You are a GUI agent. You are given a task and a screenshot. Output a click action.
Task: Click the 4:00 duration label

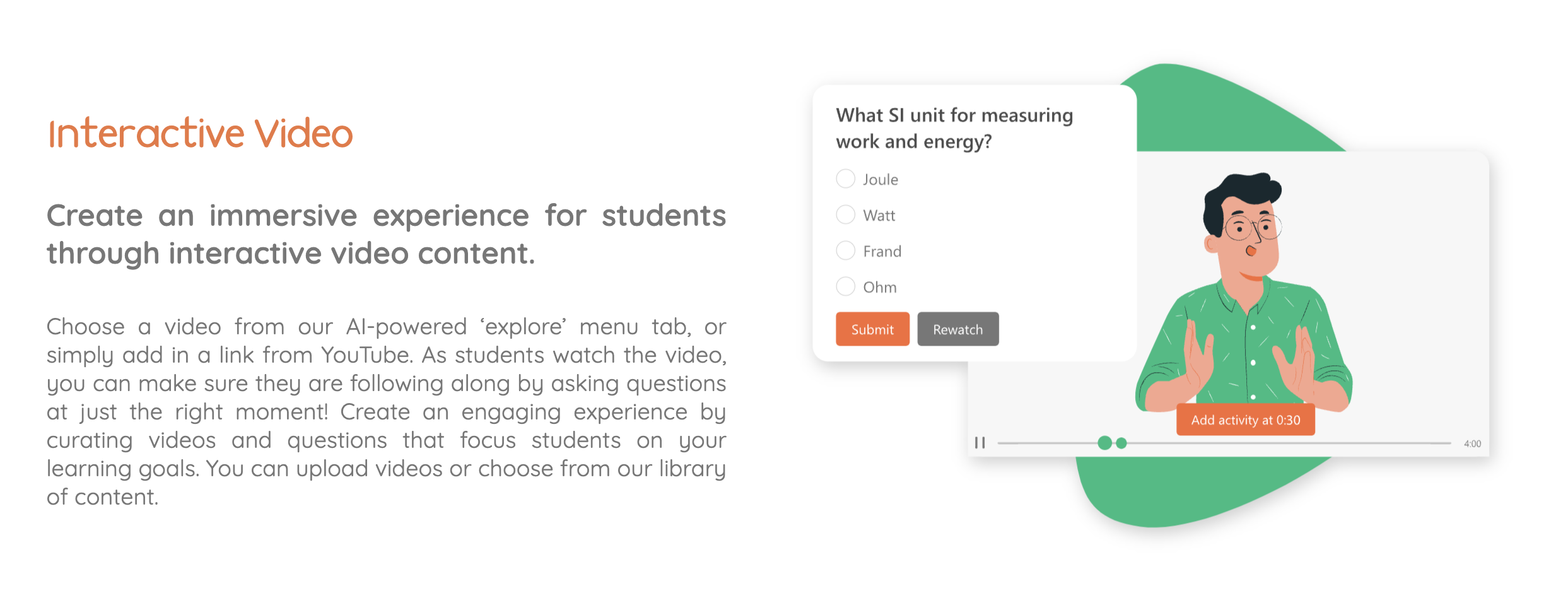tap(1472, 444)
